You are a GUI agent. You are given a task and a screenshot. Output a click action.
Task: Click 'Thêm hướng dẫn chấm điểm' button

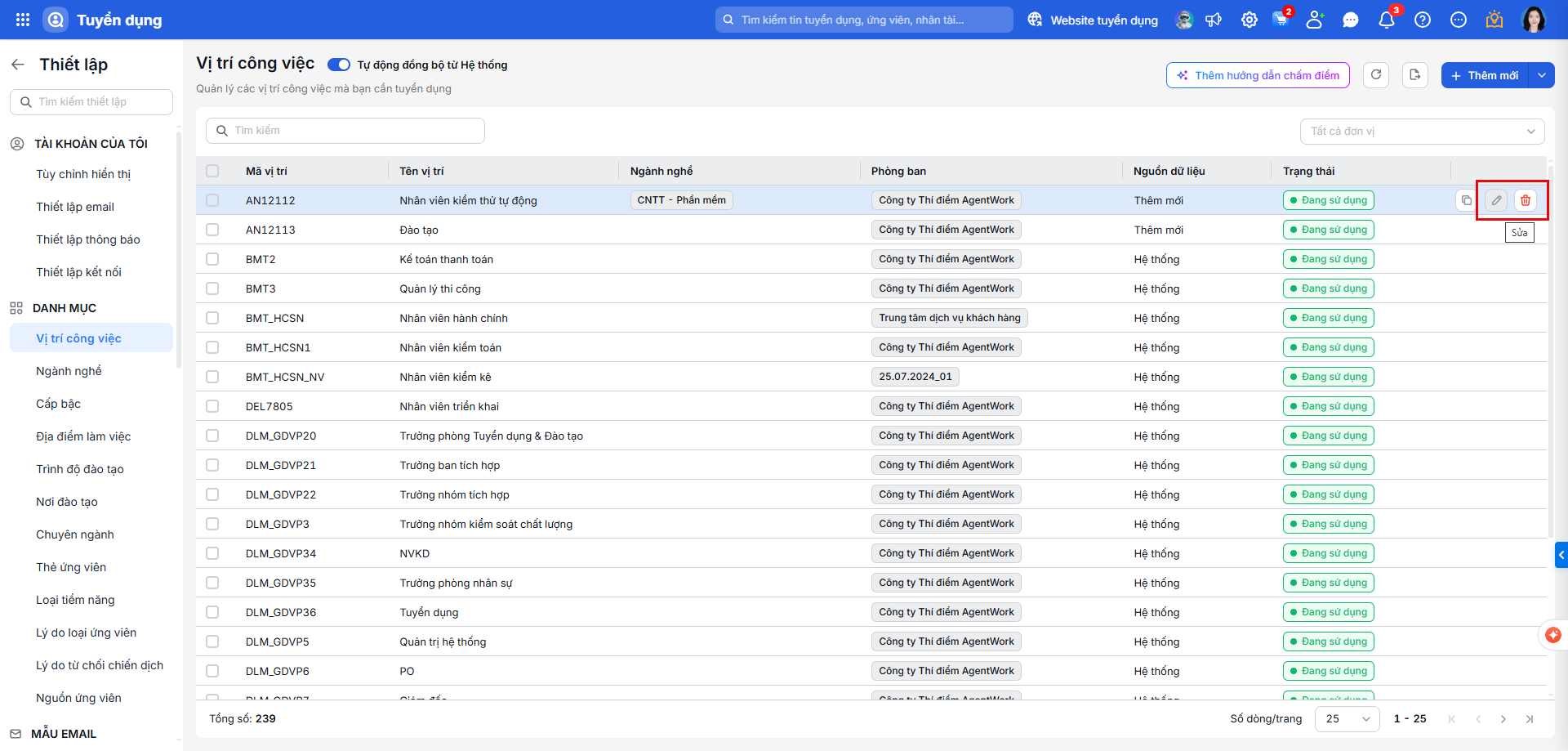tap(1258, 75)
